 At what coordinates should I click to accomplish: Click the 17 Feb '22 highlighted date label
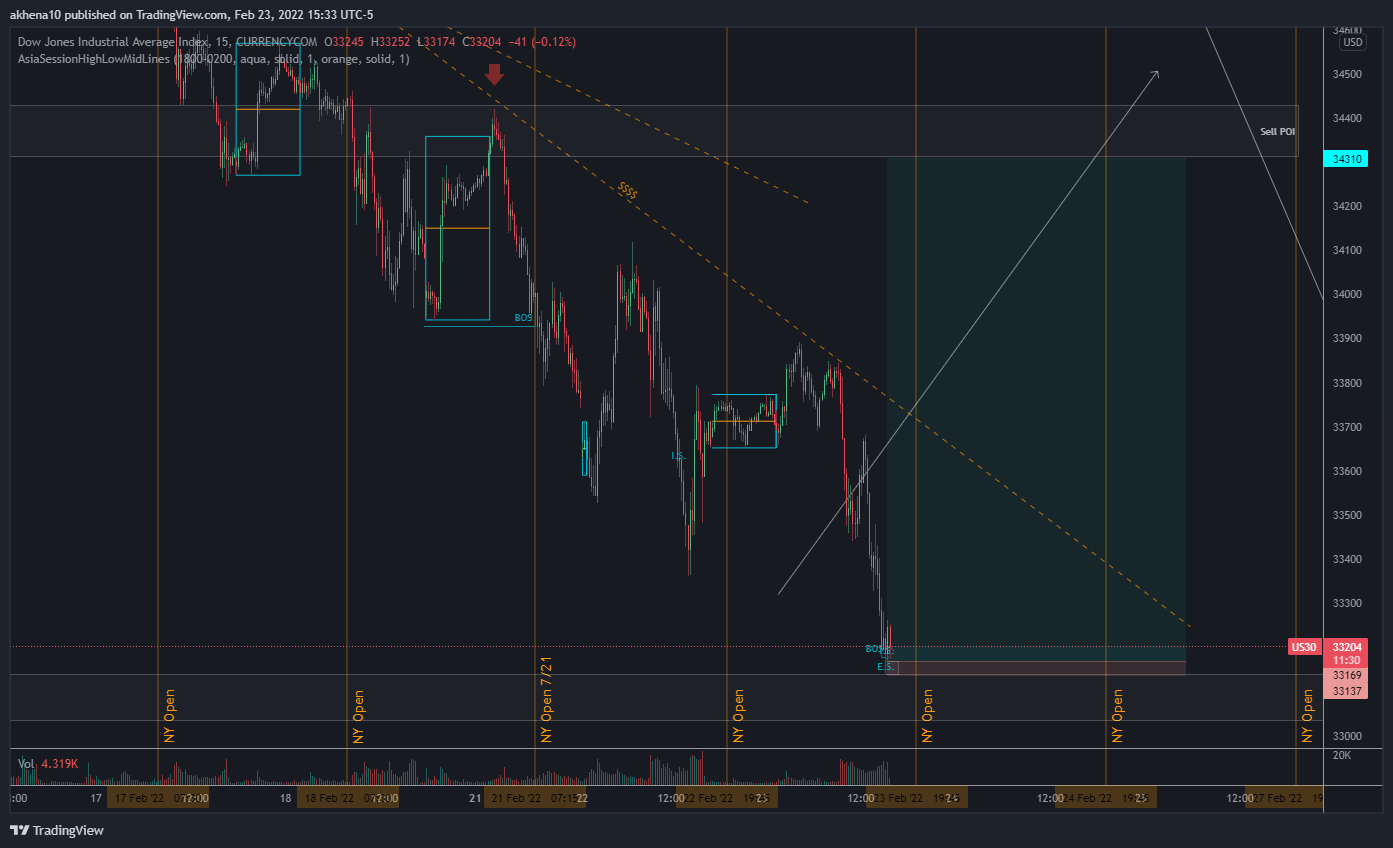[158, 798]
